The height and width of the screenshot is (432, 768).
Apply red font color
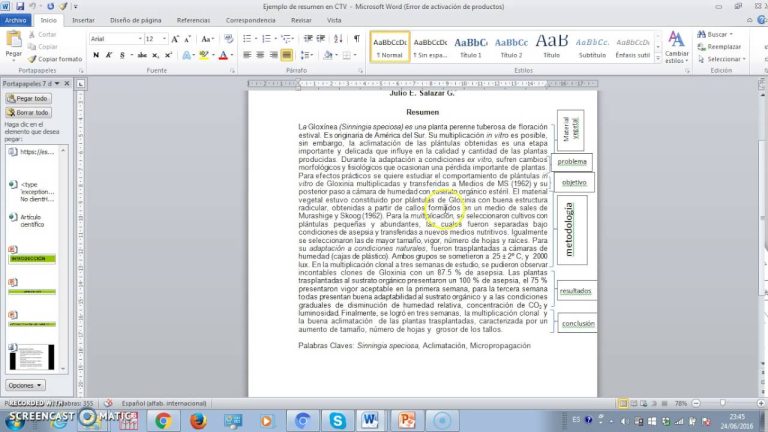(223, 55)
